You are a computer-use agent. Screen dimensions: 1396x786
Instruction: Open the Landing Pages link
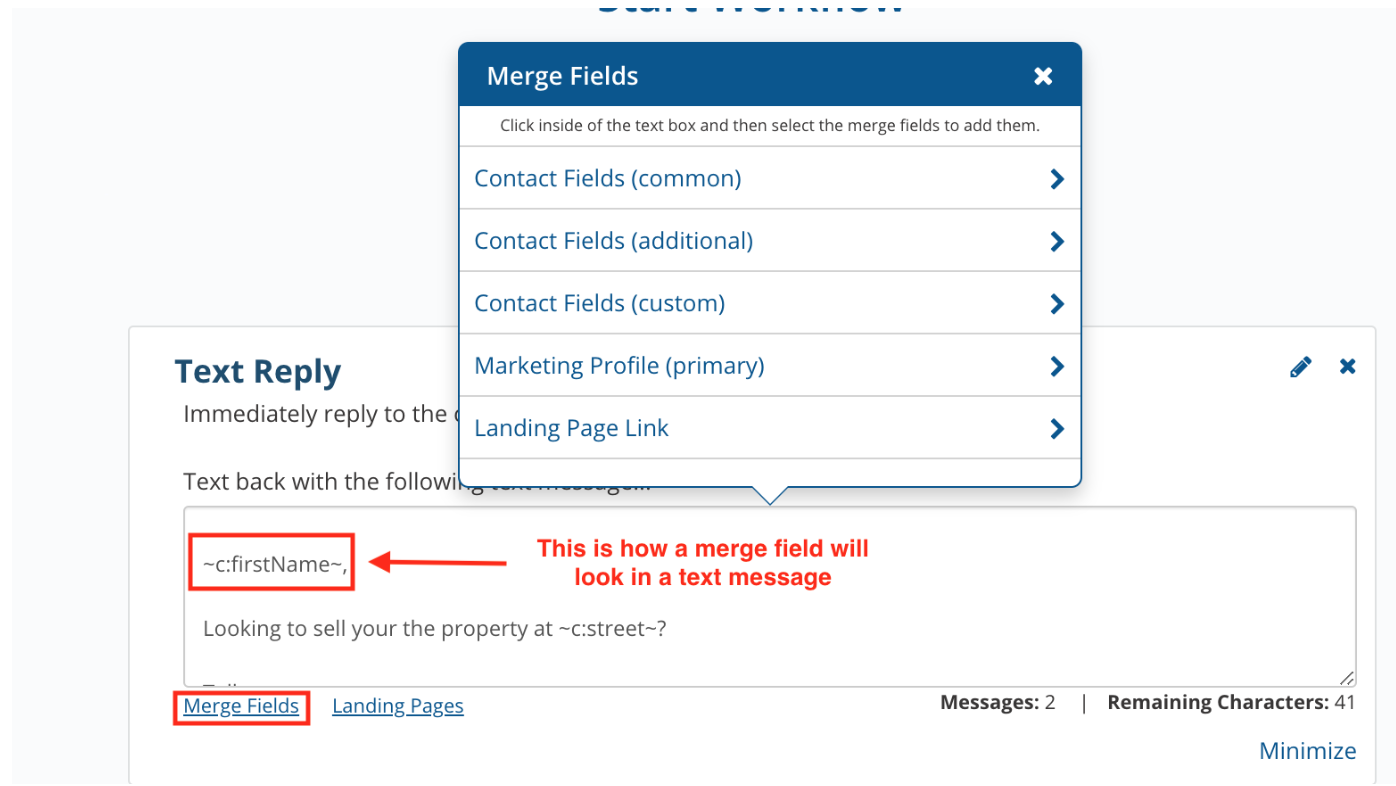tap(398, 706)
